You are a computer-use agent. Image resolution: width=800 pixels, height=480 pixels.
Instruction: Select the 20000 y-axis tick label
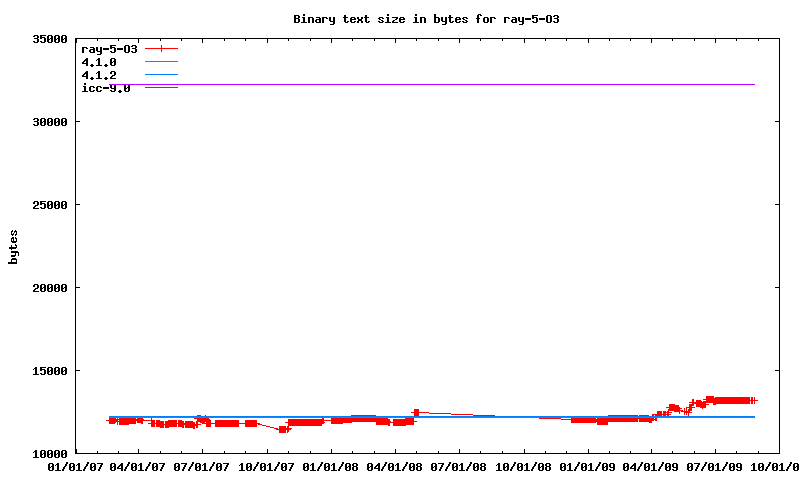tap(47, 288)
